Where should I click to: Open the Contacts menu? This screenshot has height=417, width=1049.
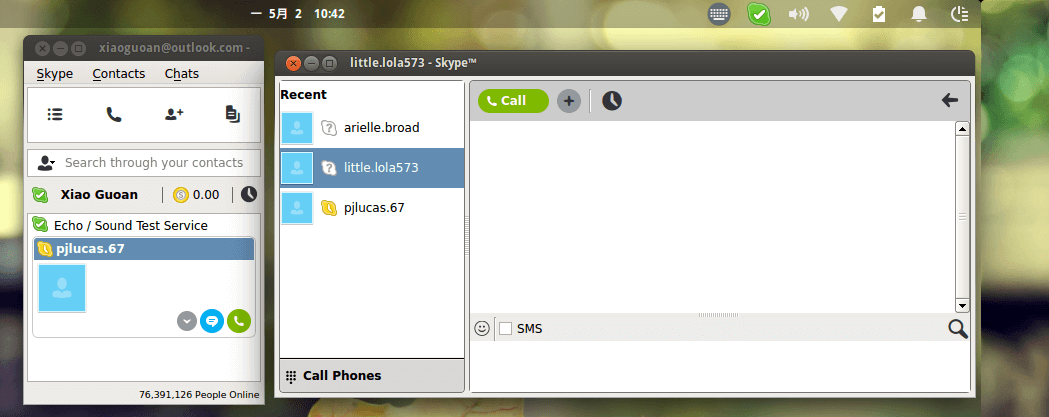118,74
